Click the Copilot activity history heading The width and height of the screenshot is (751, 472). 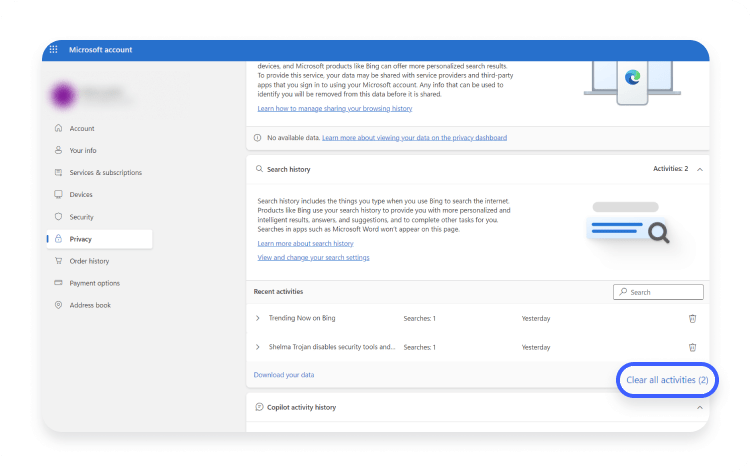pyautogui.click(x=301, y=407)
